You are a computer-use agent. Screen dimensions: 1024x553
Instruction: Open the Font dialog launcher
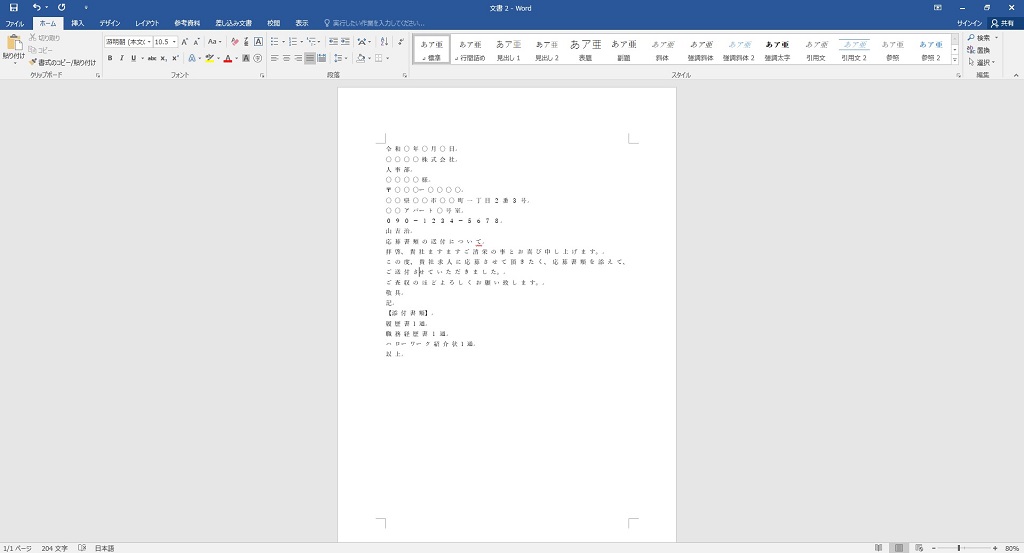coord(263,76)
